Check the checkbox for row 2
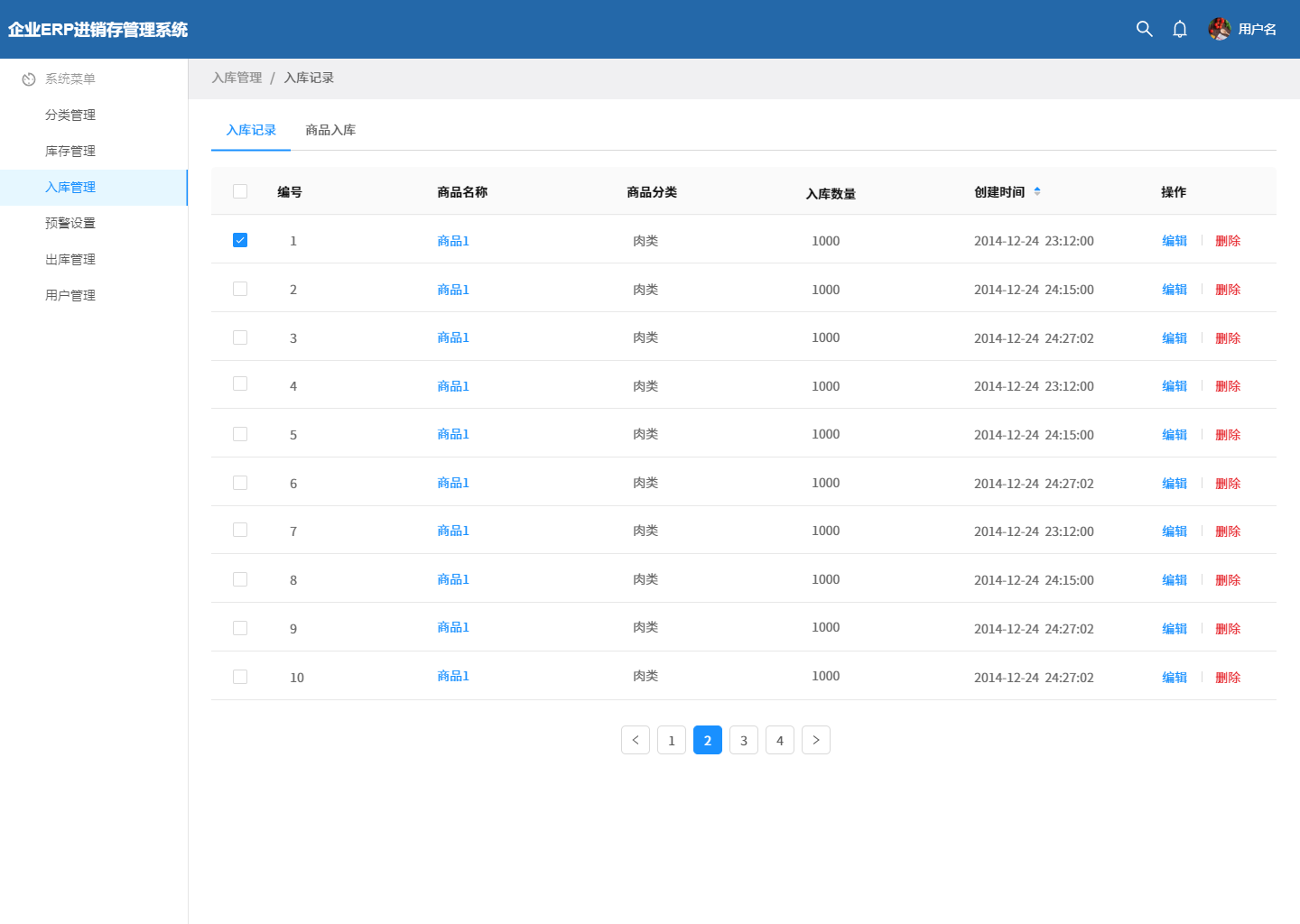 tap(240, 289)
